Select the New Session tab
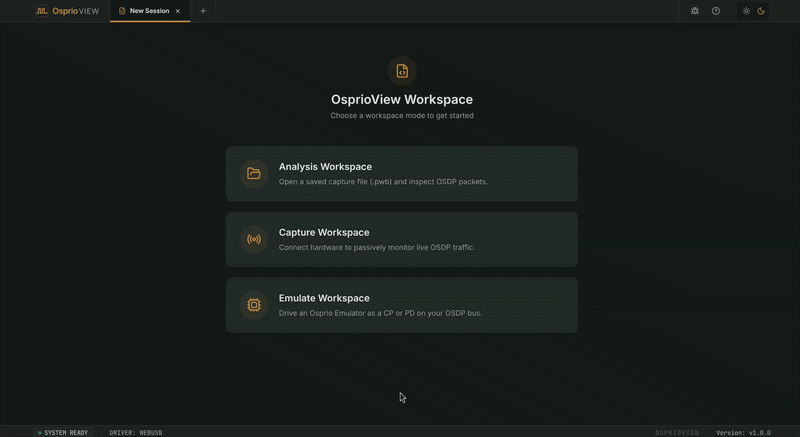Viewport: 800px width, 437px height. (150, 11)
